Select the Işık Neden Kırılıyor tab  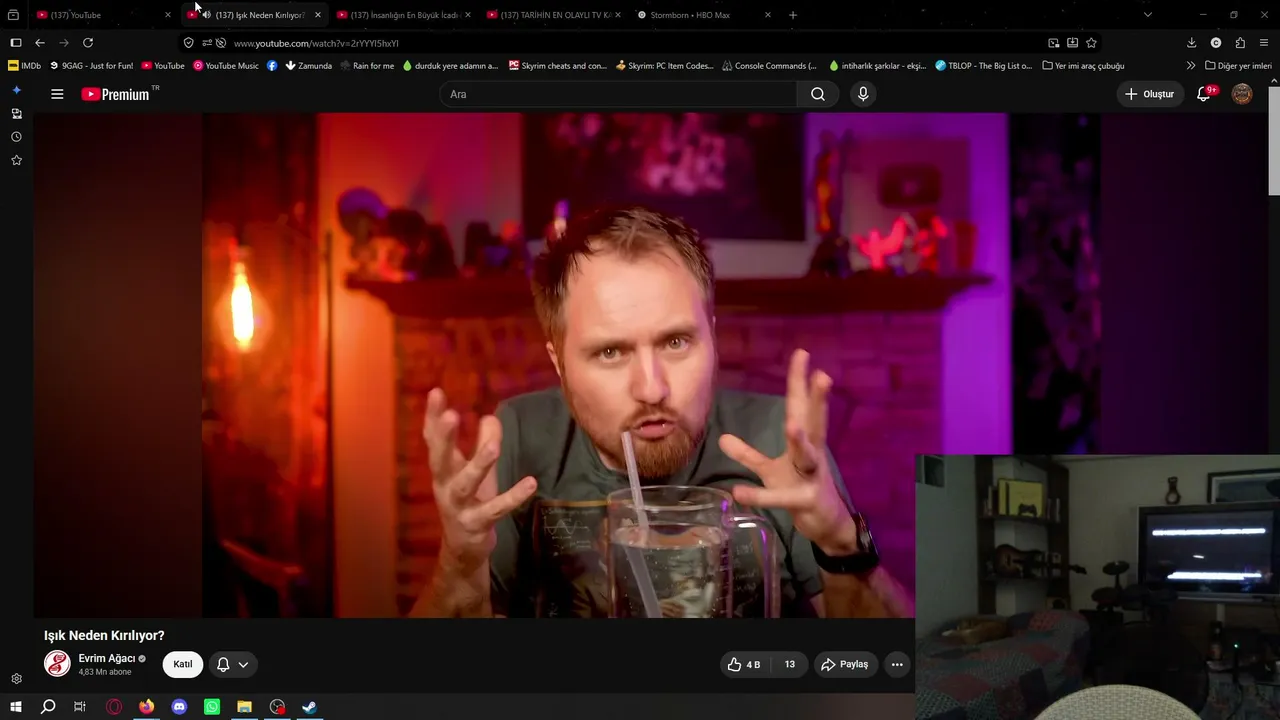(x=255, y=15)
